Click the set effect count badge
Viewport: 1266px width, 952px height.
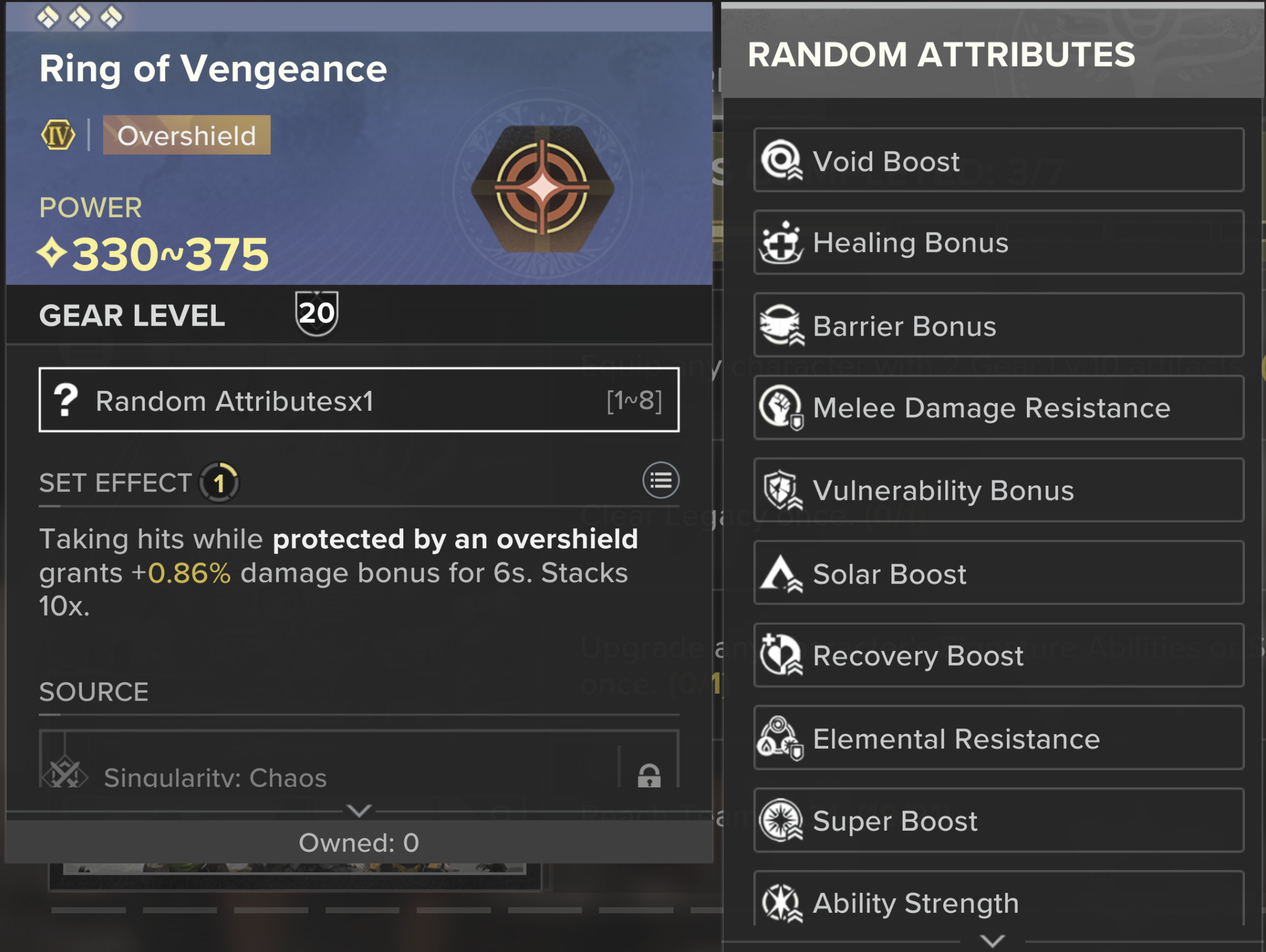pos(219,483)
